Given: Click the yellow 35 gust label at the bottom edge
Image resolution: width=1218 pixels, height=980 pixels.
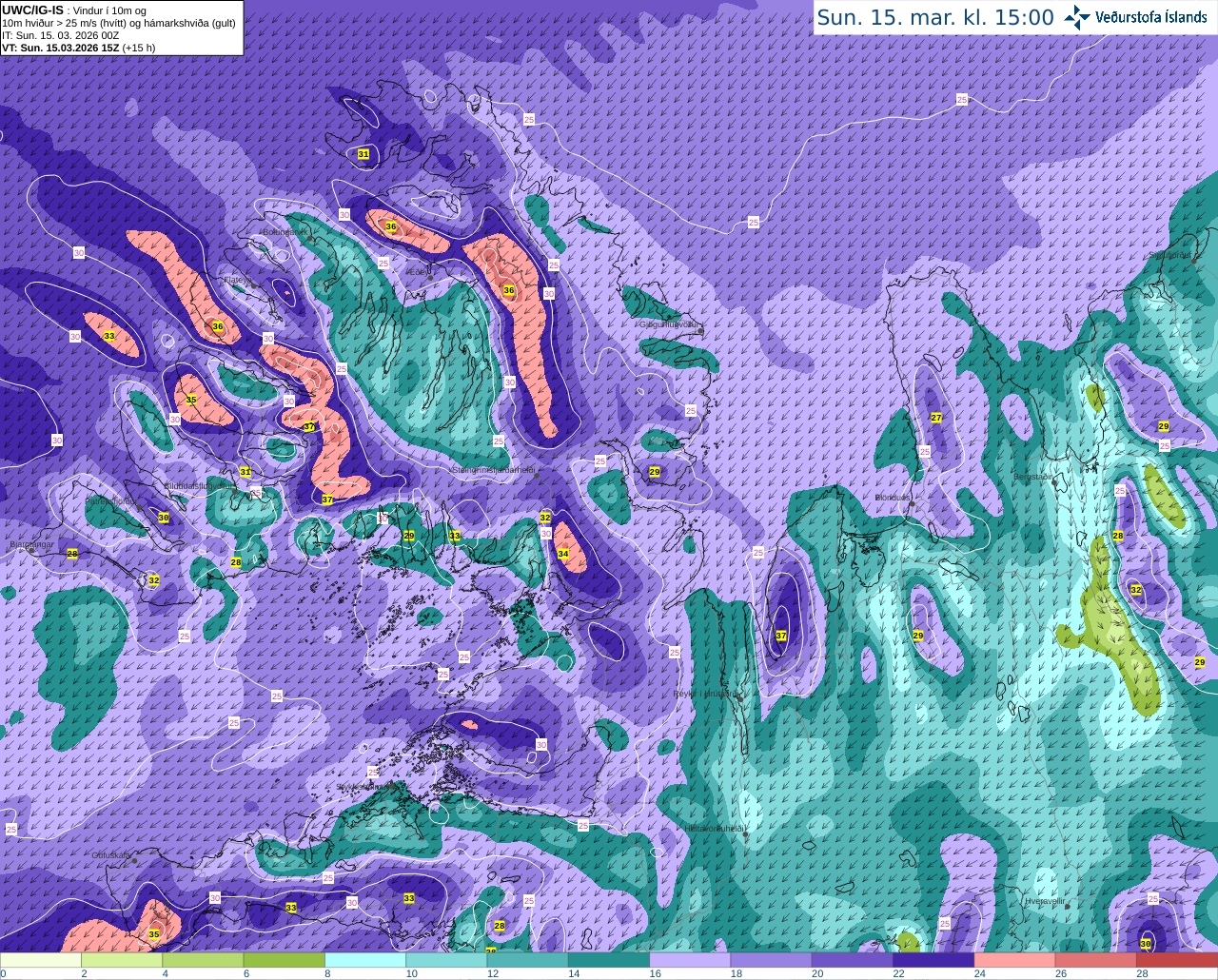Looking at the screenshot, I should pyautogui.click(x=154, y=934).
